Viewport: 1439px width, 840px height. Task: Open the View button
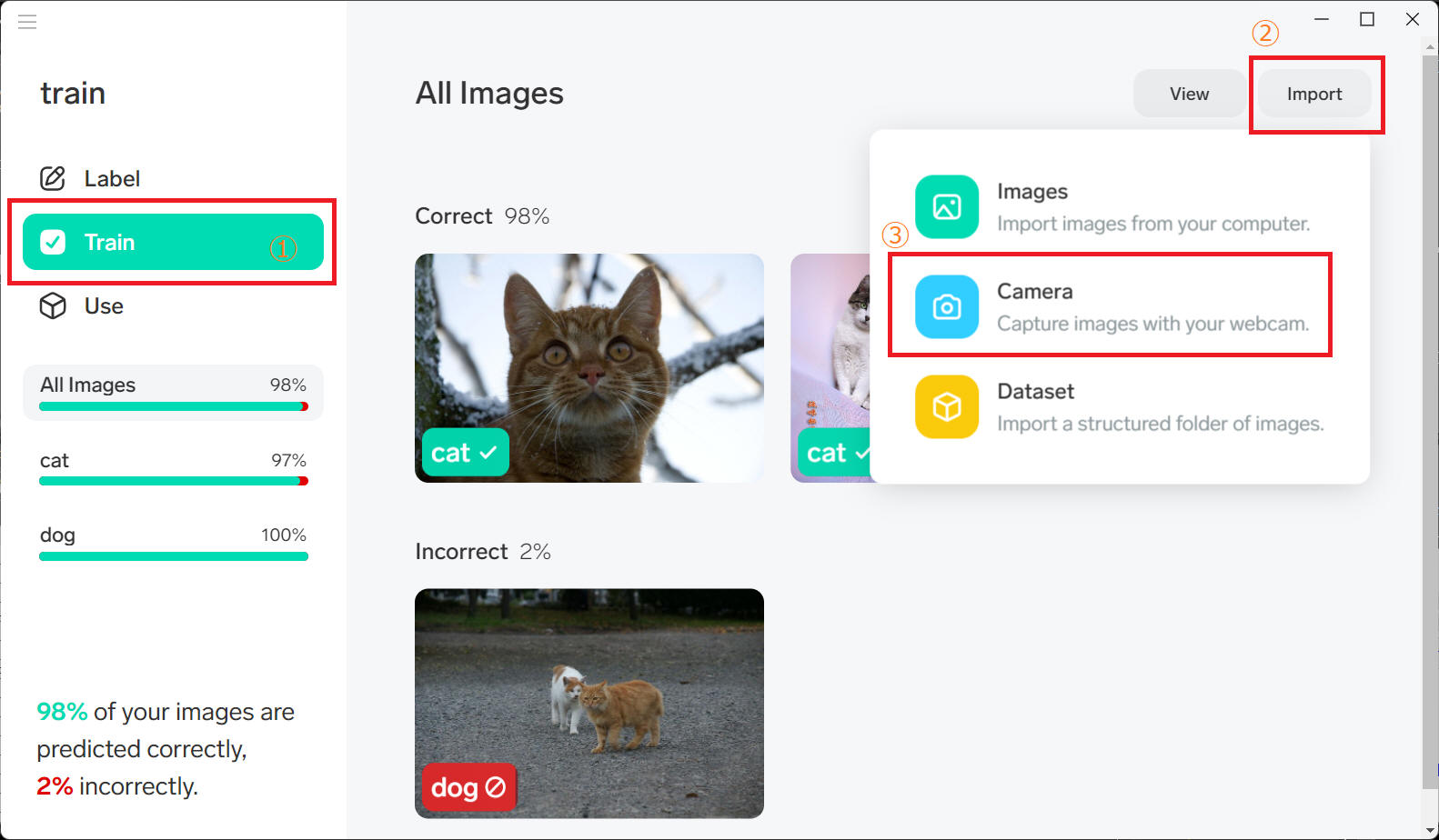click(x=1189, y=94)
